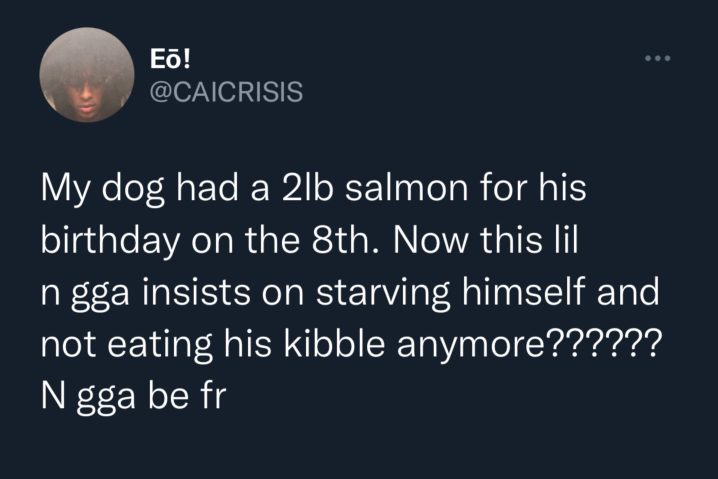Click the word 'birthday' in the tweet

point(110,241)
